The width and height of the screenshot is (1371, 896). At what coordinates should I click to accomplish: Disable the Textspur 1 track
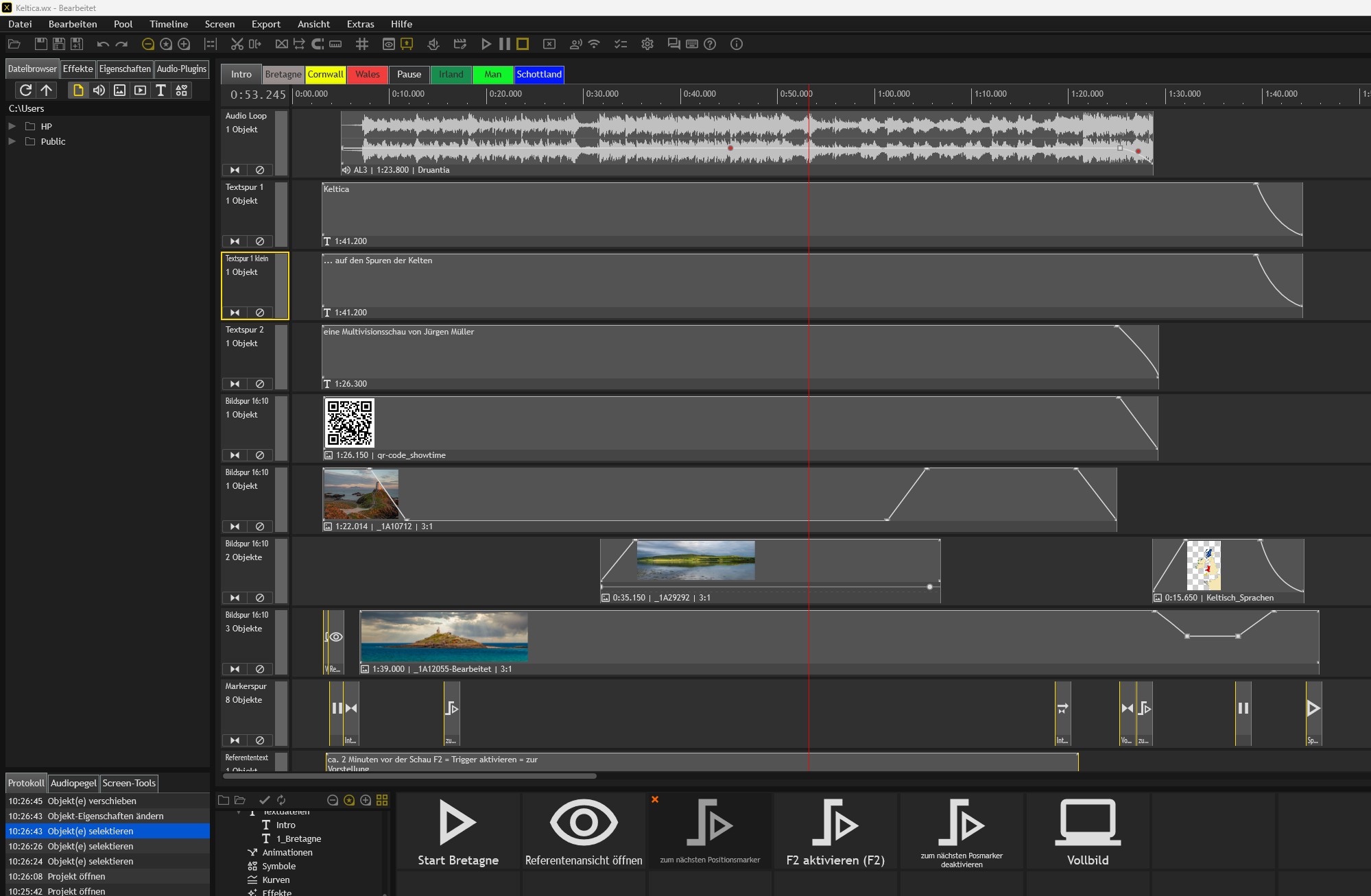(x=260, y=241)
